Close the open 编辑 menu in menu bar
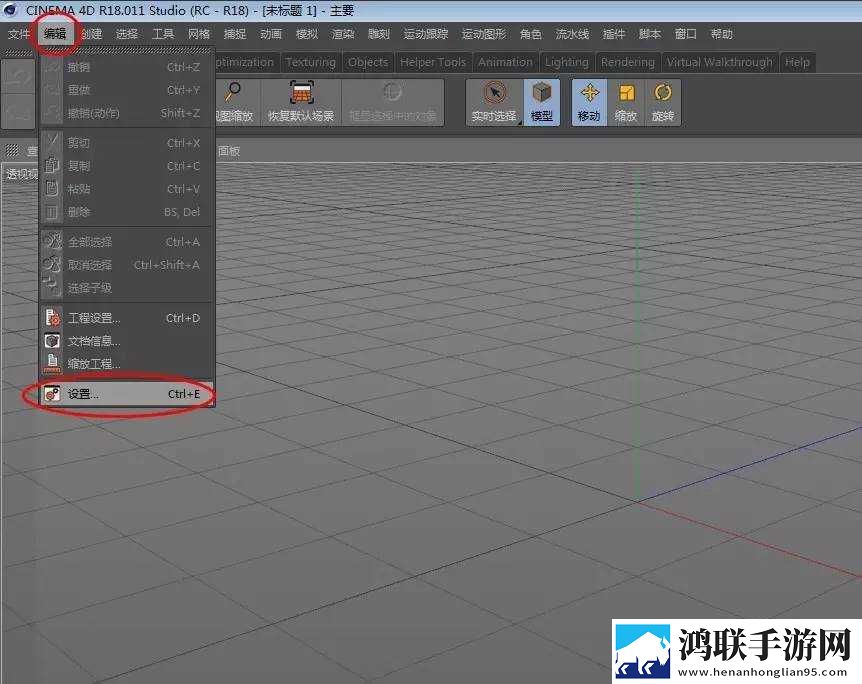The image size is (862, 684). 55,34
